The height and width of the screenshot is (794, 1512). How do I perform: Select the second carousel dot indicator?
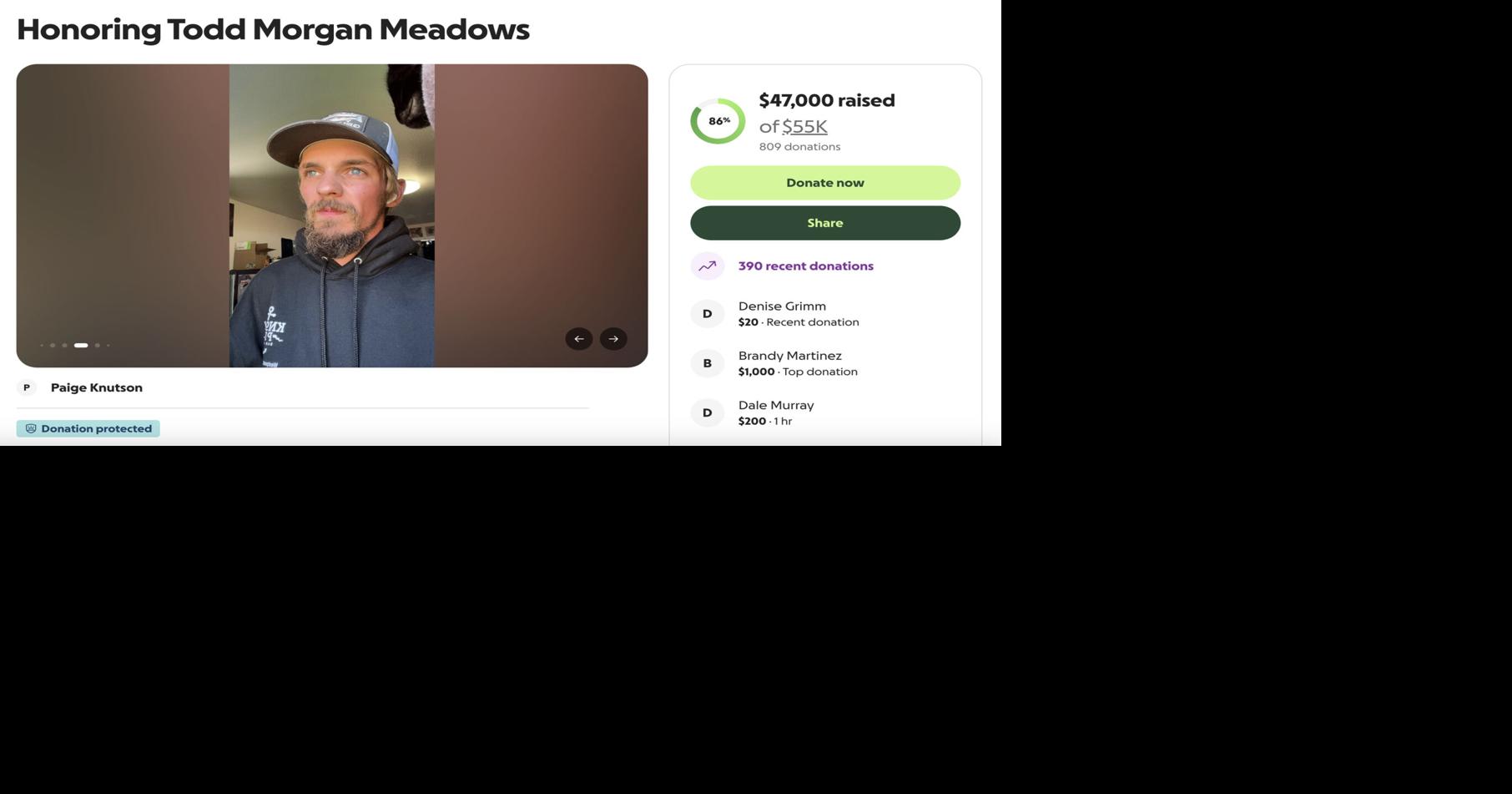(53, 346)
